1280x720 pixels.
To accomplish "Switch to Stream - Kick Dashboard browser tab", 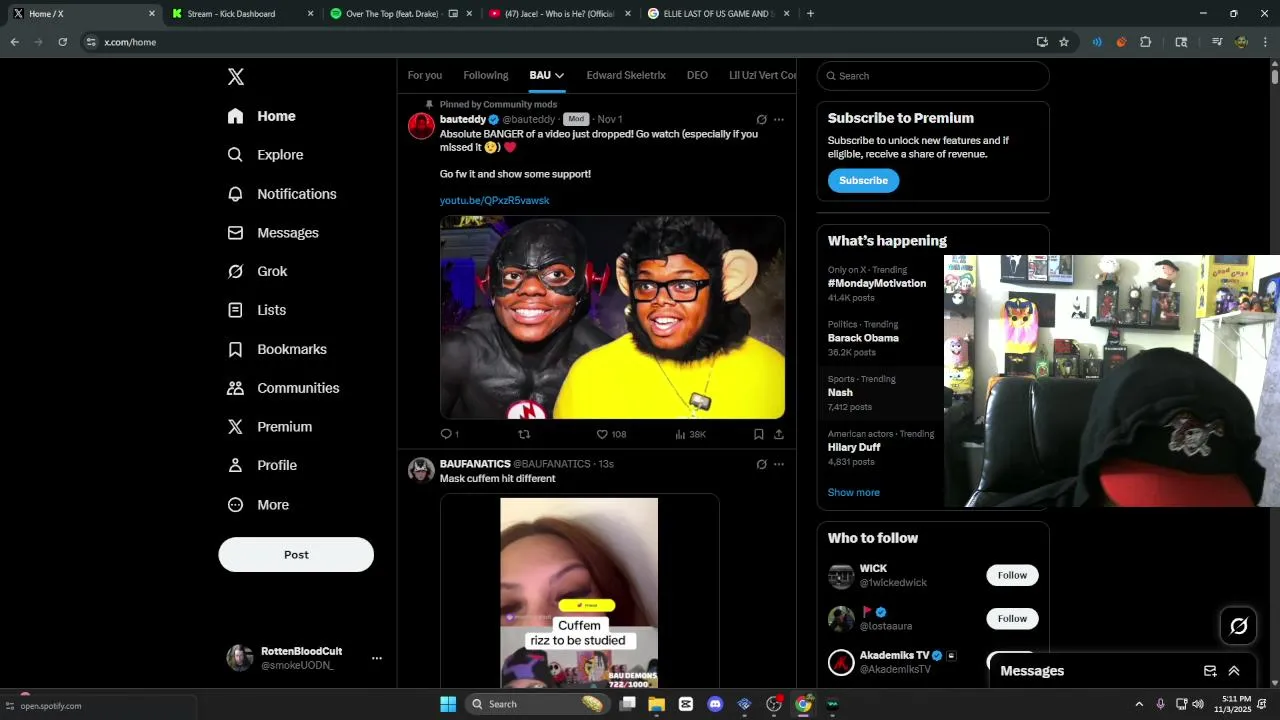I will [240, 14].
